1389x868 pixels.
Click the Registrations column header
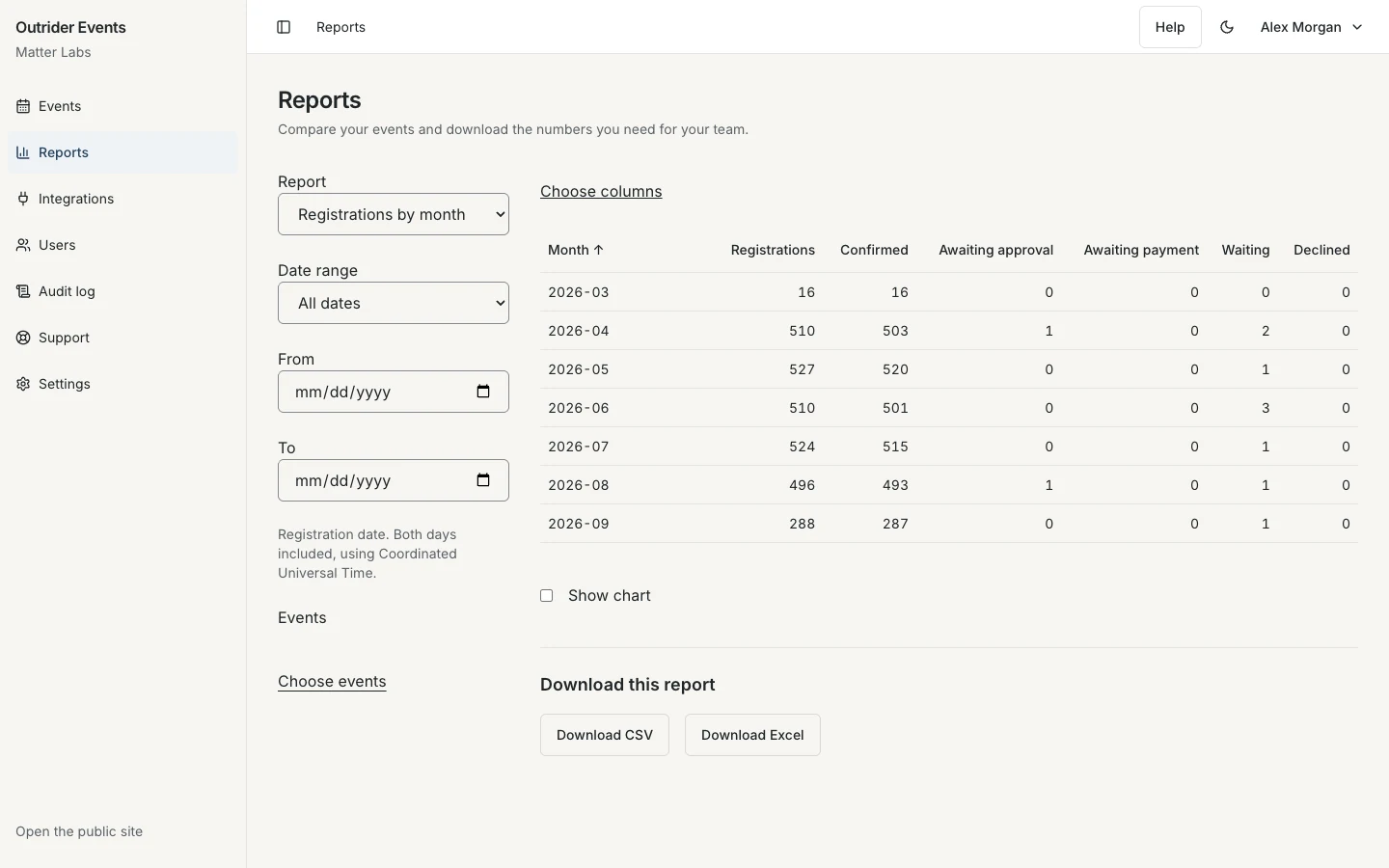coord(773,250)
